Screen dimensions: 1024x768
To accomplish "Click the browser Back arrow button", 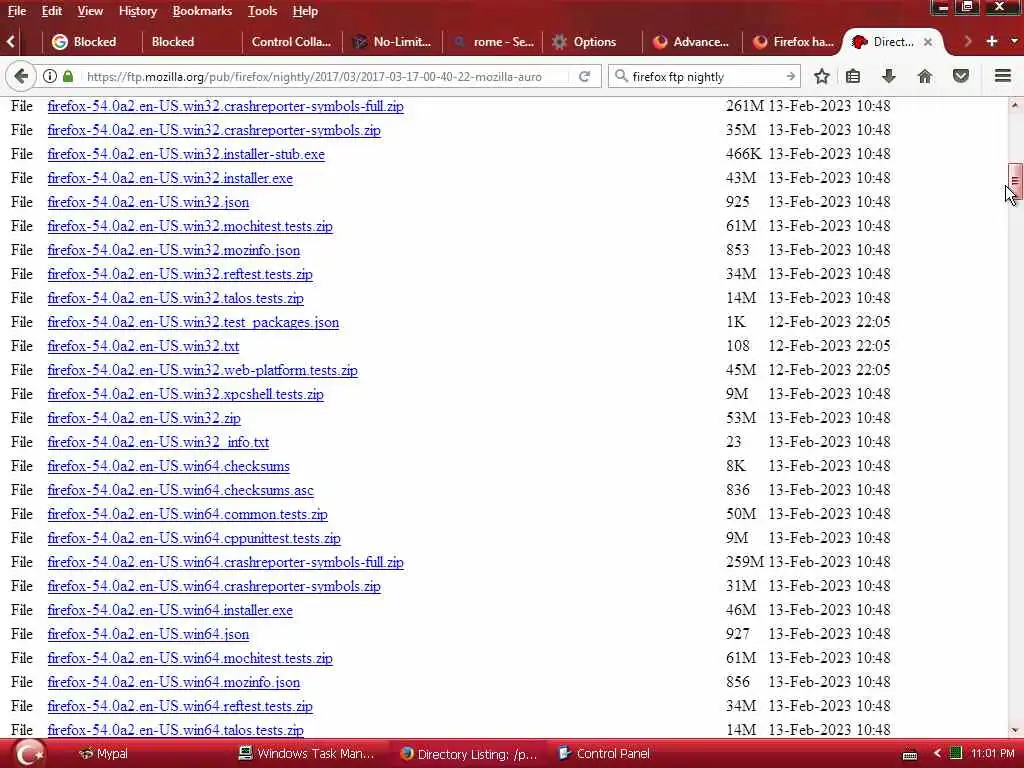I will click(21, 76).
